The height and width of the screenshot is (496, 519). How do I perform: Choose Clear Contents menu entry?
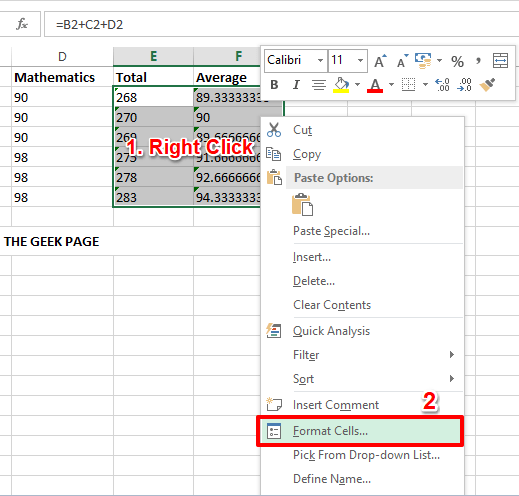(362, 305)
